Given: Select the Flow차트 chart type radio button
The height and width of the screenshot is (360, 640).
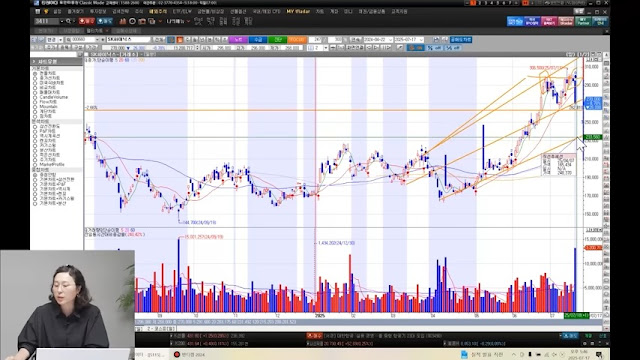Looking at the screenshot, I should click(35, 102).
